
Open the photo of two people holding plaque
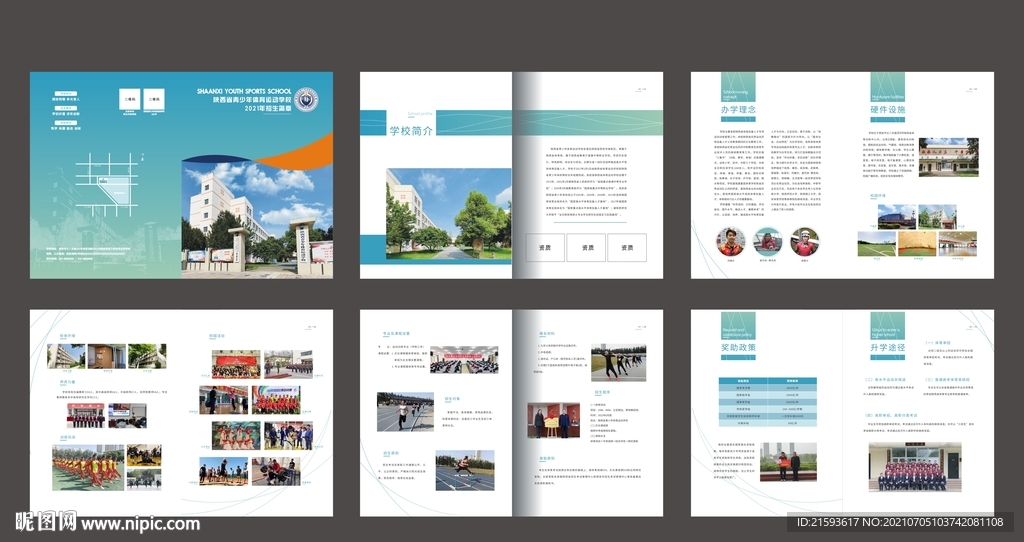[553, 420]
